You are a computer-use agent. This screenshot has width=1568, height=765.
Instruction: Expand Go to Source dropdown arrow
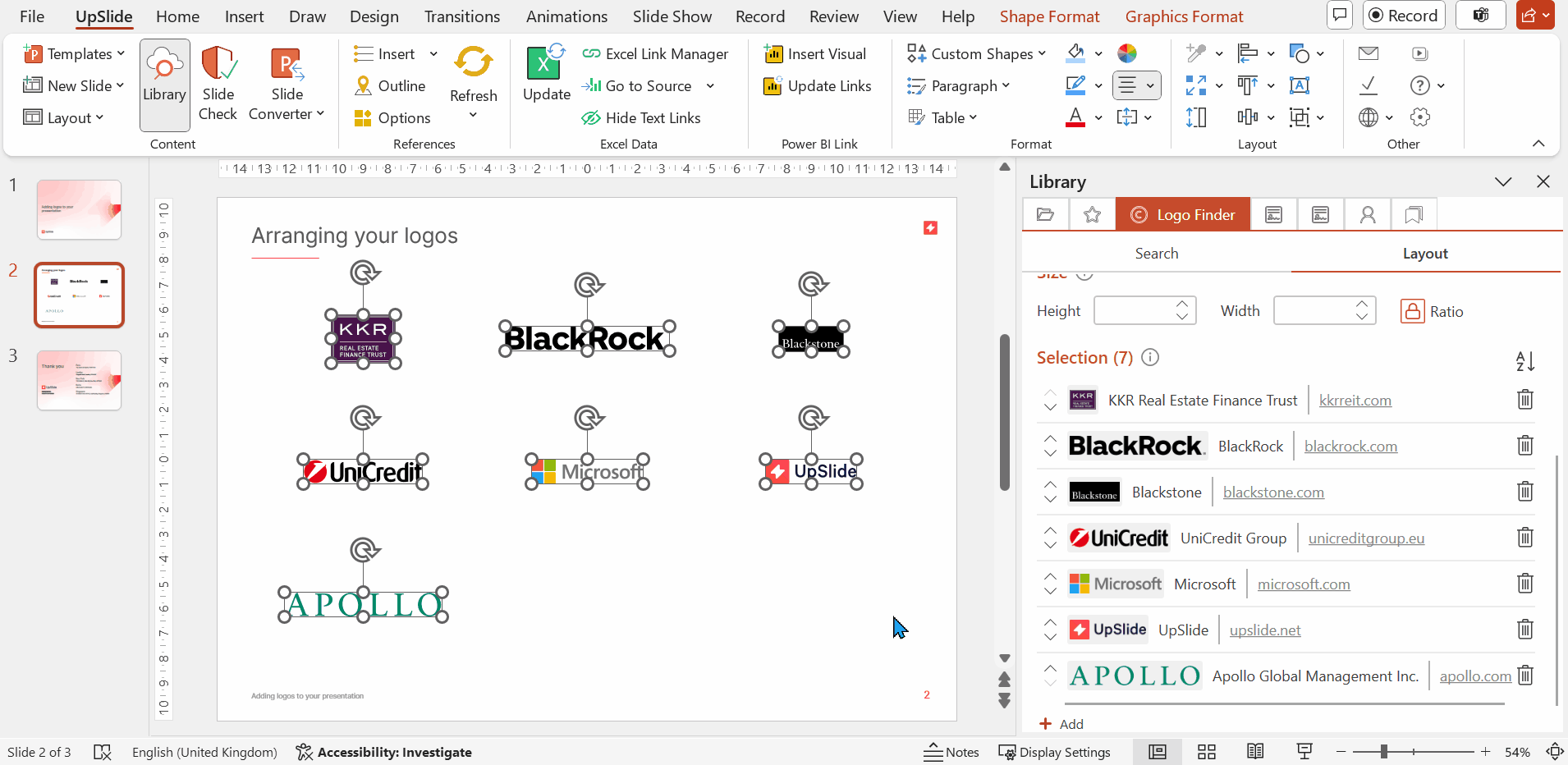click(x=710, y=86)
